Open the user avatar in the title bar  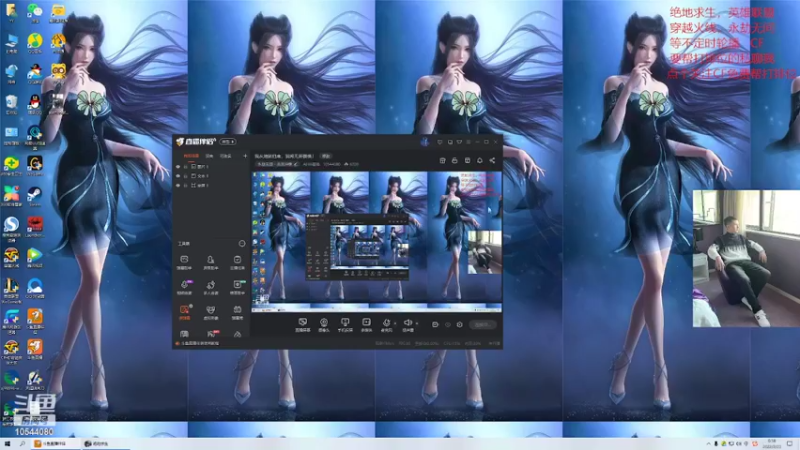click(x=424, y=142)
